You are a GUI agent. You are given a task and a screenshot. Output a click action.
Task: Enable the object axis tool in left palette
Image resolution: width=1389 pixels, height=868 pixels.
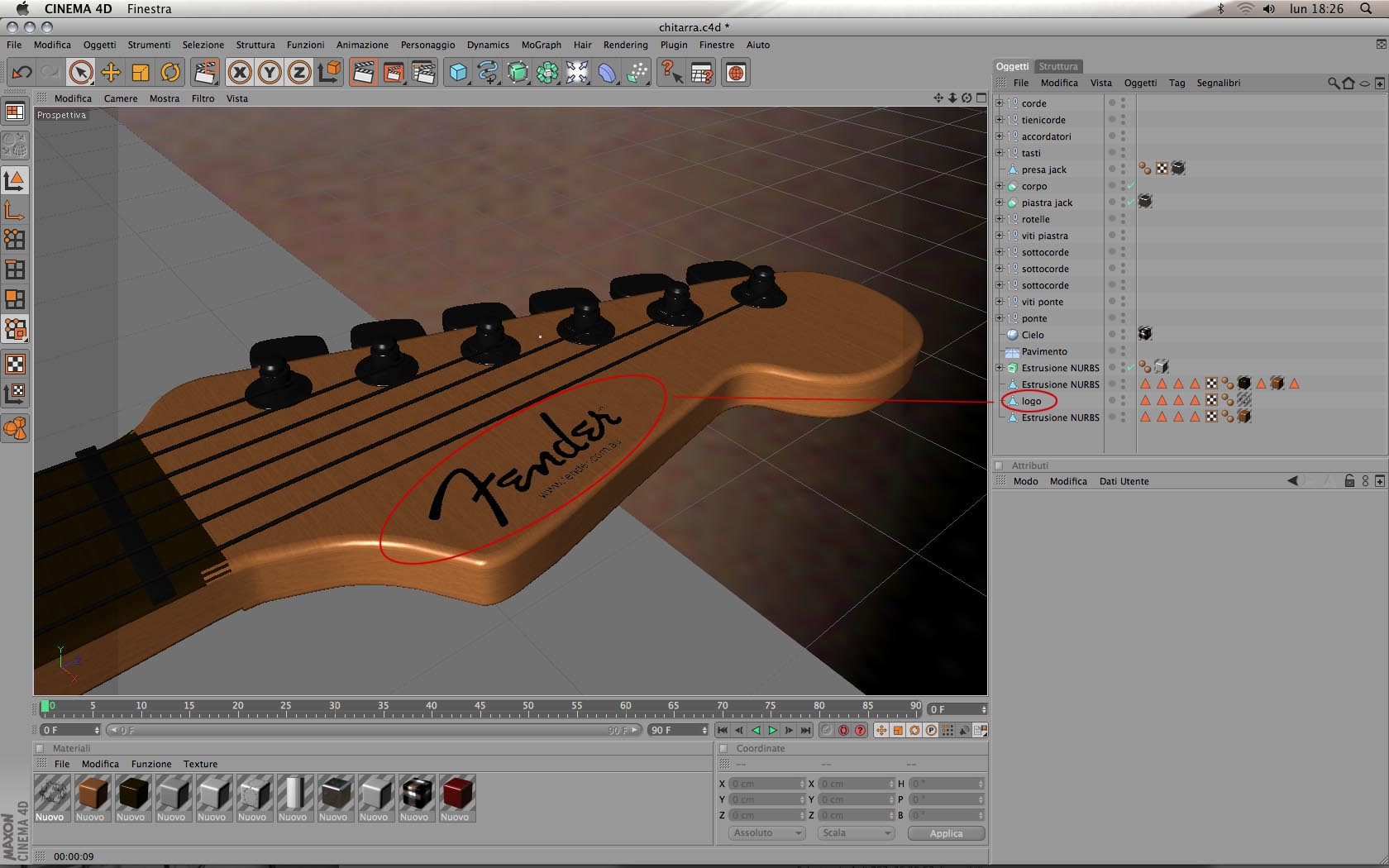pos(15,210)
